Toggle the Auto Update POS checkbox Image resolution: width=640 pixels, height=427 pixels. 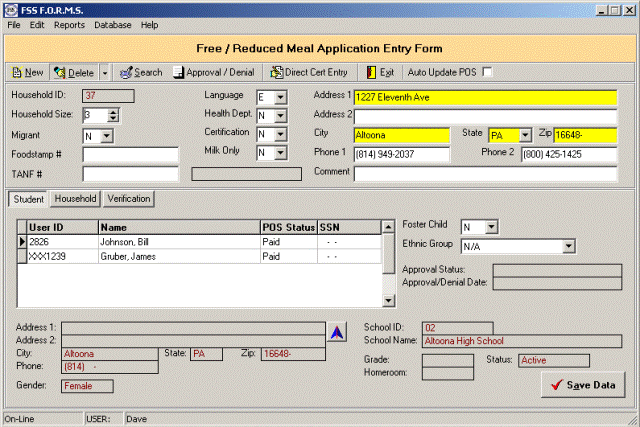487,72
